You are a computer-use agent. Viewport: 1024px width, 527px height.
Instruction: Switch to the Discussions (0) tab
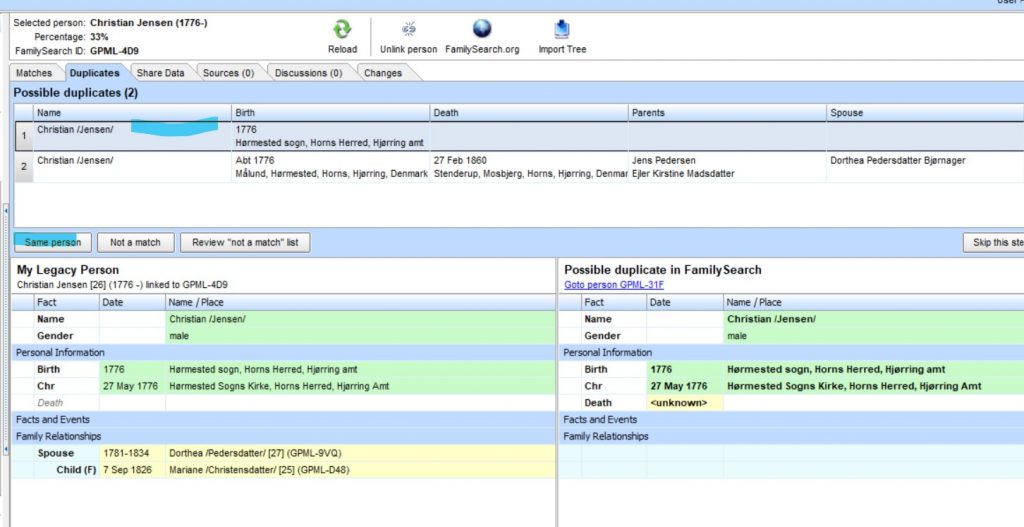tap(308, 73)
